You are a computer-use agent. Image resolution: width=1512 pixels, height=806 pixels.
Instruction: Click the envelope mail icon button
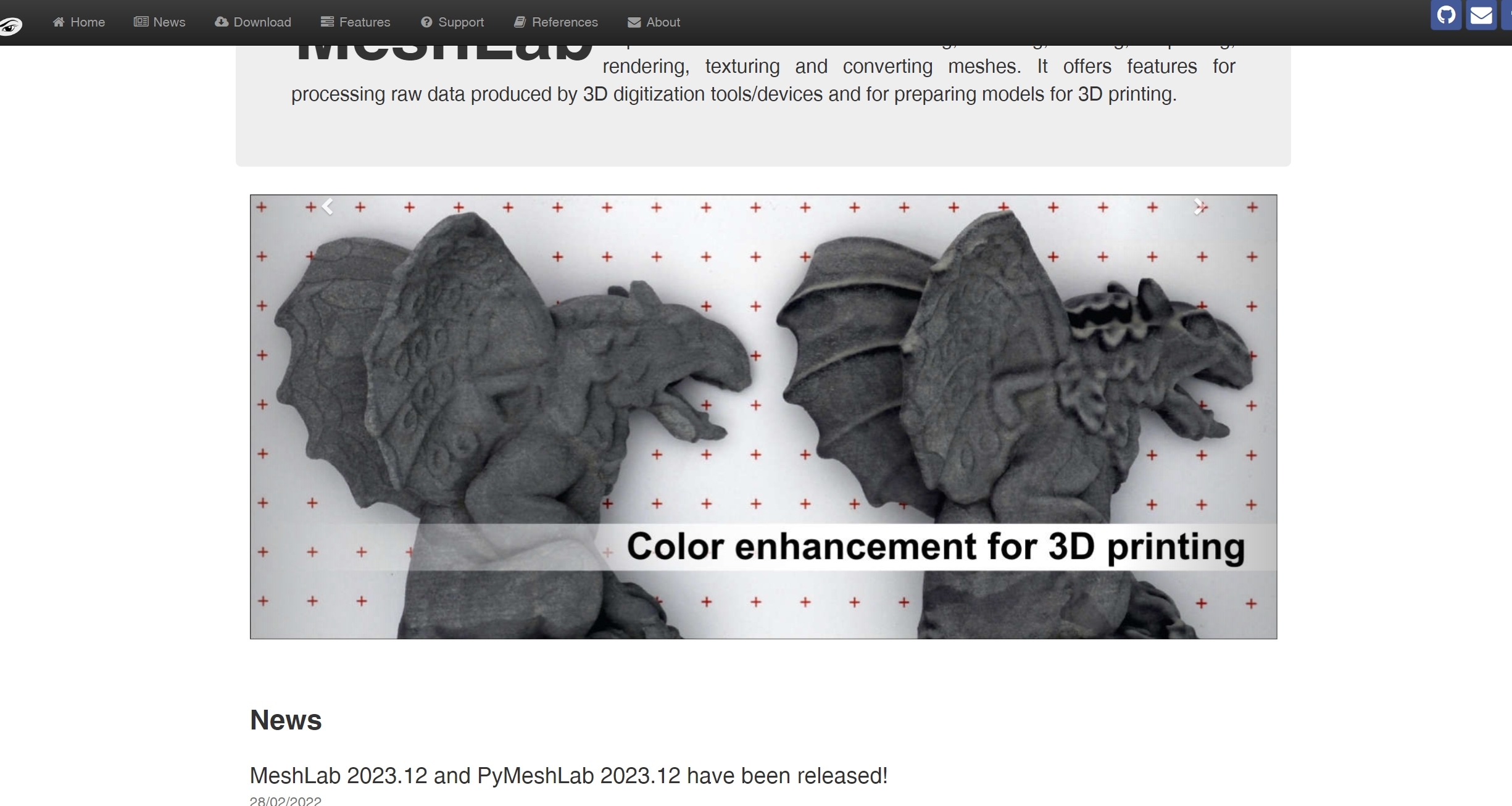(x=1481, y=15)
